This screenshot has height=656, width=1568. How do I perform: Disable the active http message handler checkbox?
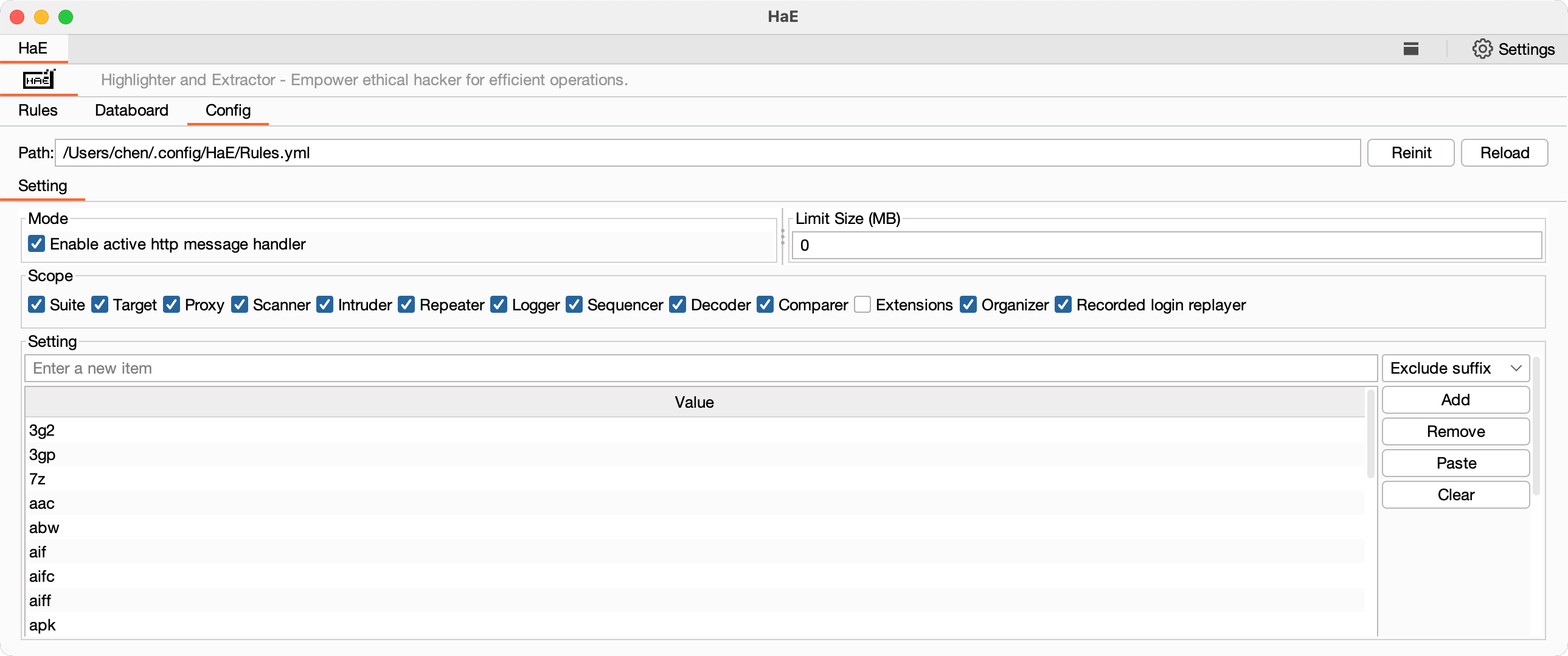(x=36, y=243)
